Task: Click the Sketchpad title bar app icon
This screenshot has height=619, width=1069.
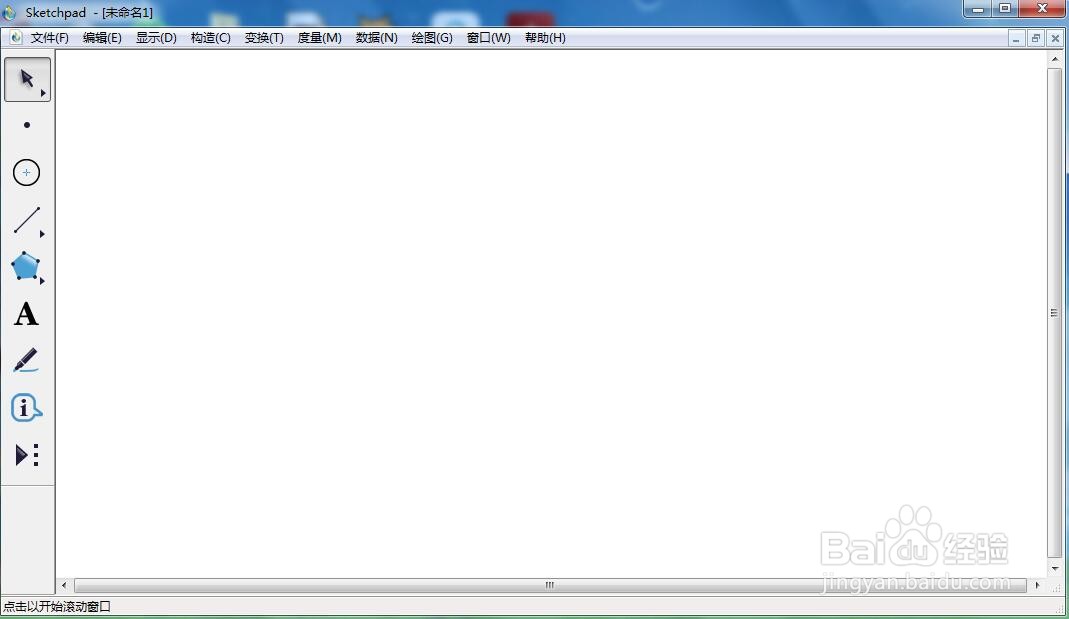Action: (x=9, y=12)
